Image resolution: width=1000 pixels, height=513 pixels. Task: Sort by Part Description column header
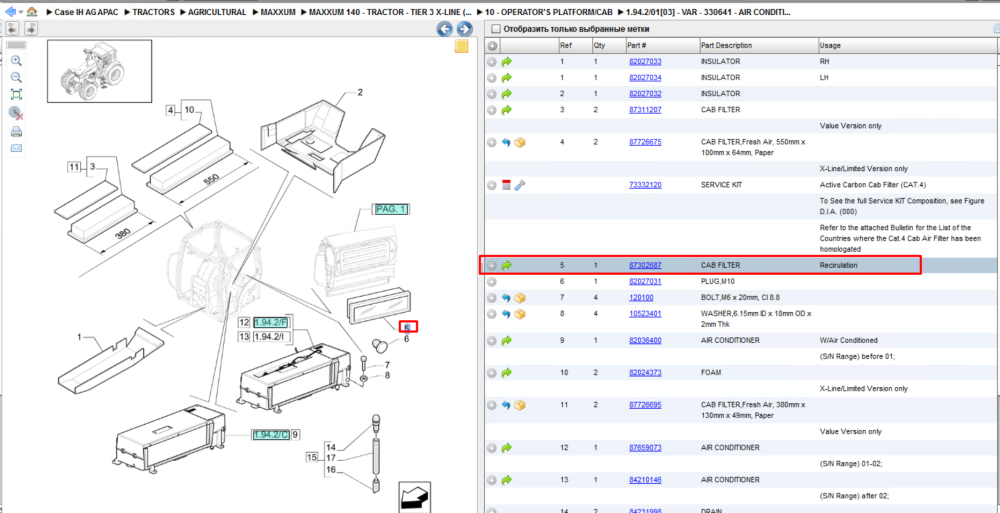click(726, 45)
